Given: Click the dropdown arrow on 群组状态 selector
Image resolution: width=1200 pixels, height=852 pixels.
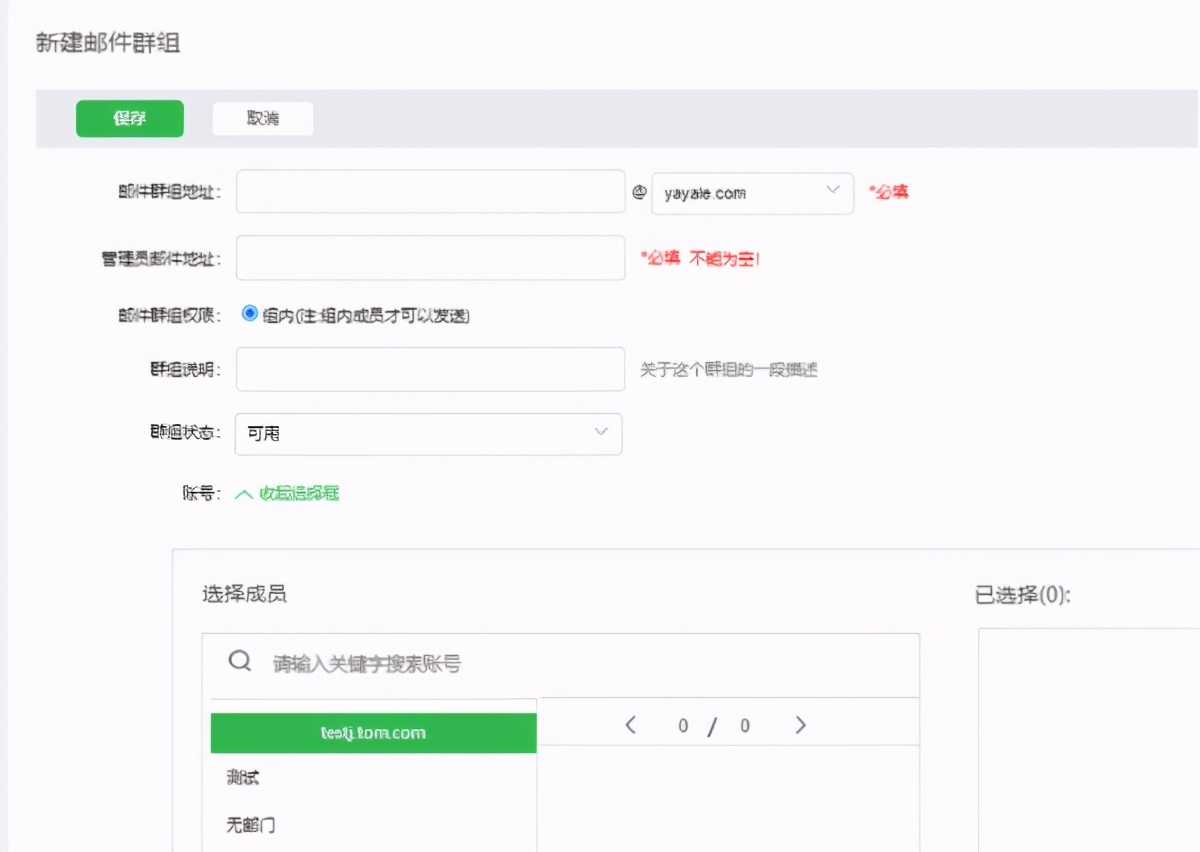Looking at the screenshot, I should 600,430.
